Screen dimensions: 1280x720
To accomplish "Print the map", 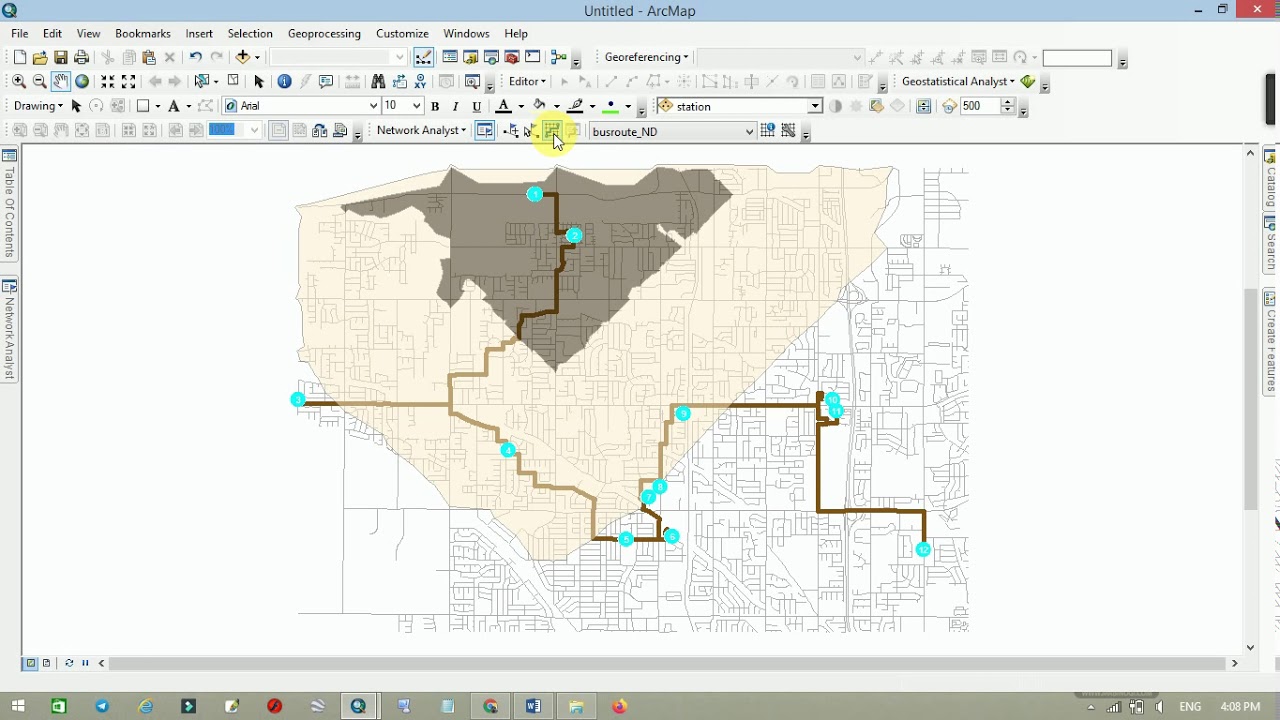I will (82, 57).
